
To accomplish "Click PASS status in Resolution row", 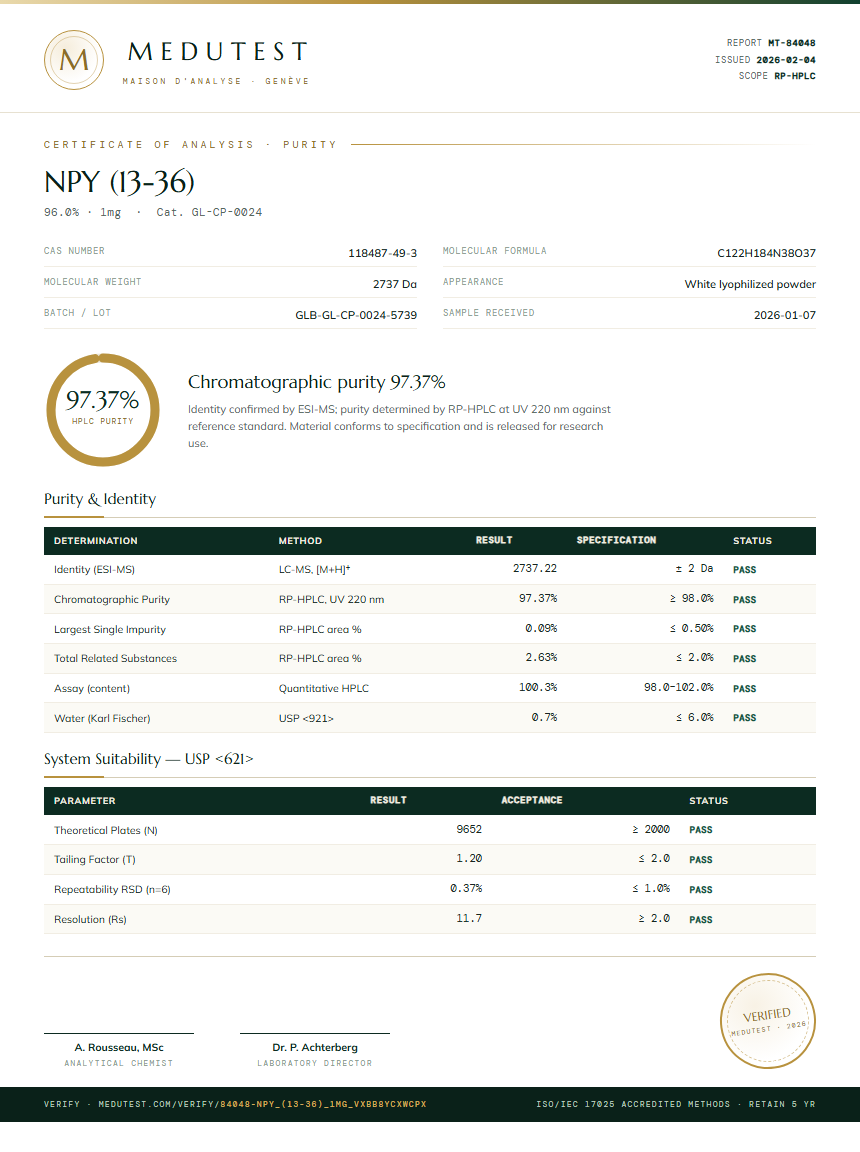I will pos(701,919).
